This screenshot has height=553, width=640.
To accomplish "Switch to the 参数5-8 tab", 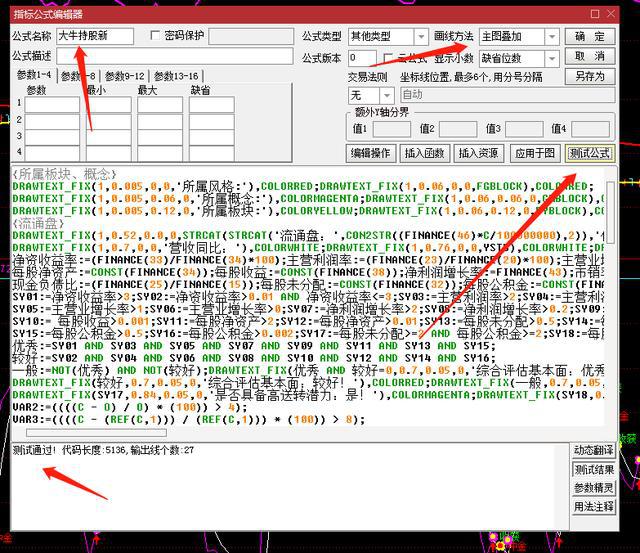I will coord(78,76).
